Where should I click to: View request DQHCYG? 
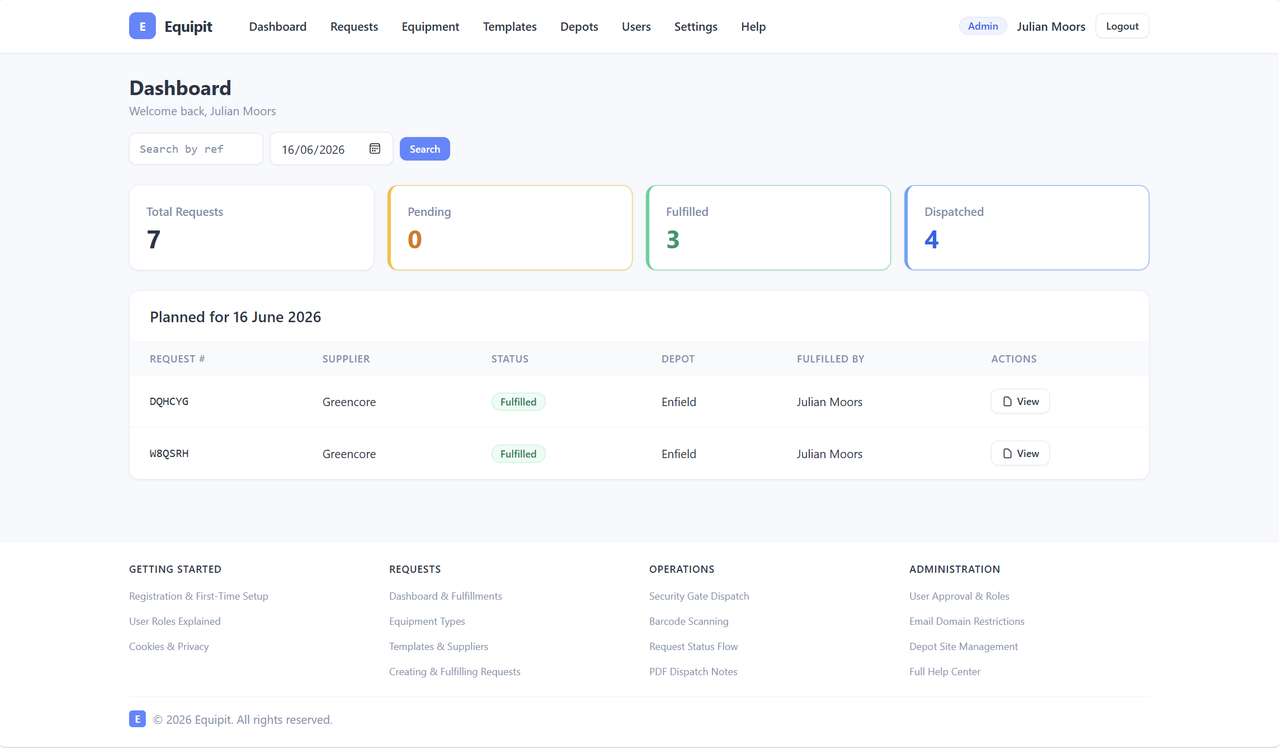point(1020,401)
